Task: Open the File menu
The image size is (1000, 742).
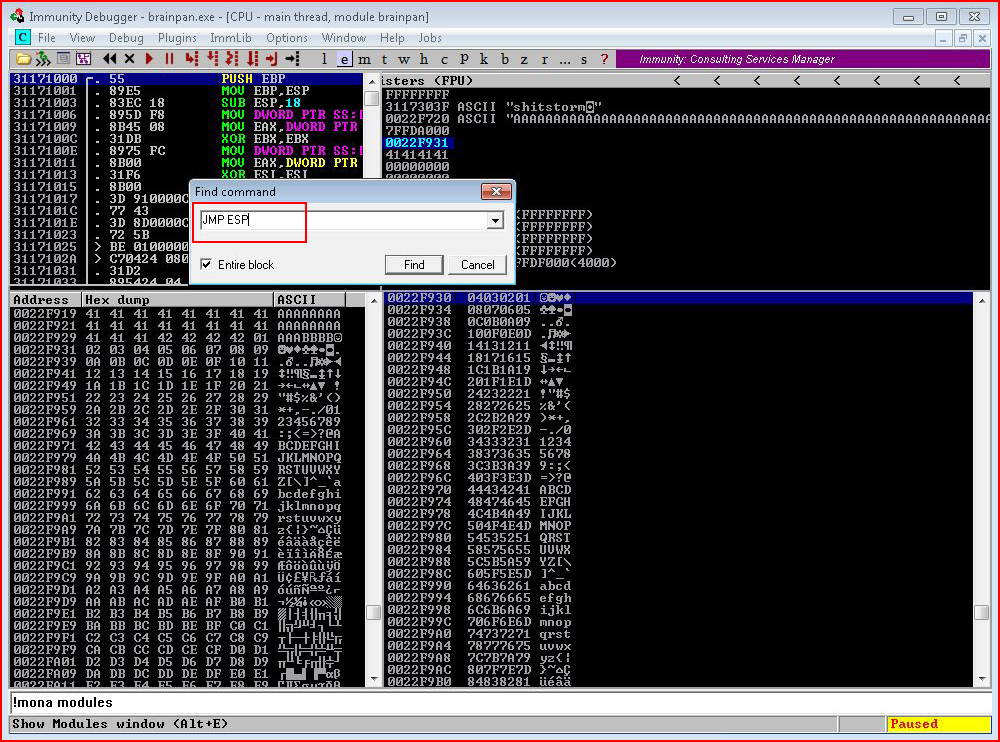Action: pyautogui.click(x=47, y=38)
